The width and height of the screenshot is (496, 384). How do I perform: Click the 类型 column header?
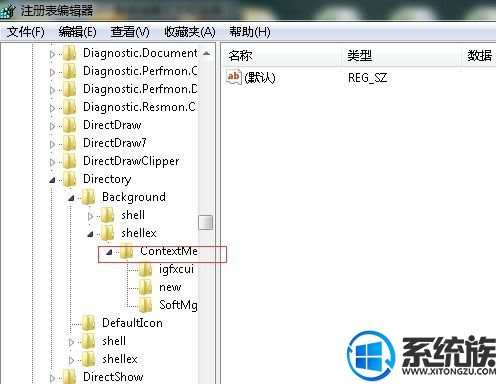pos(401,55)
